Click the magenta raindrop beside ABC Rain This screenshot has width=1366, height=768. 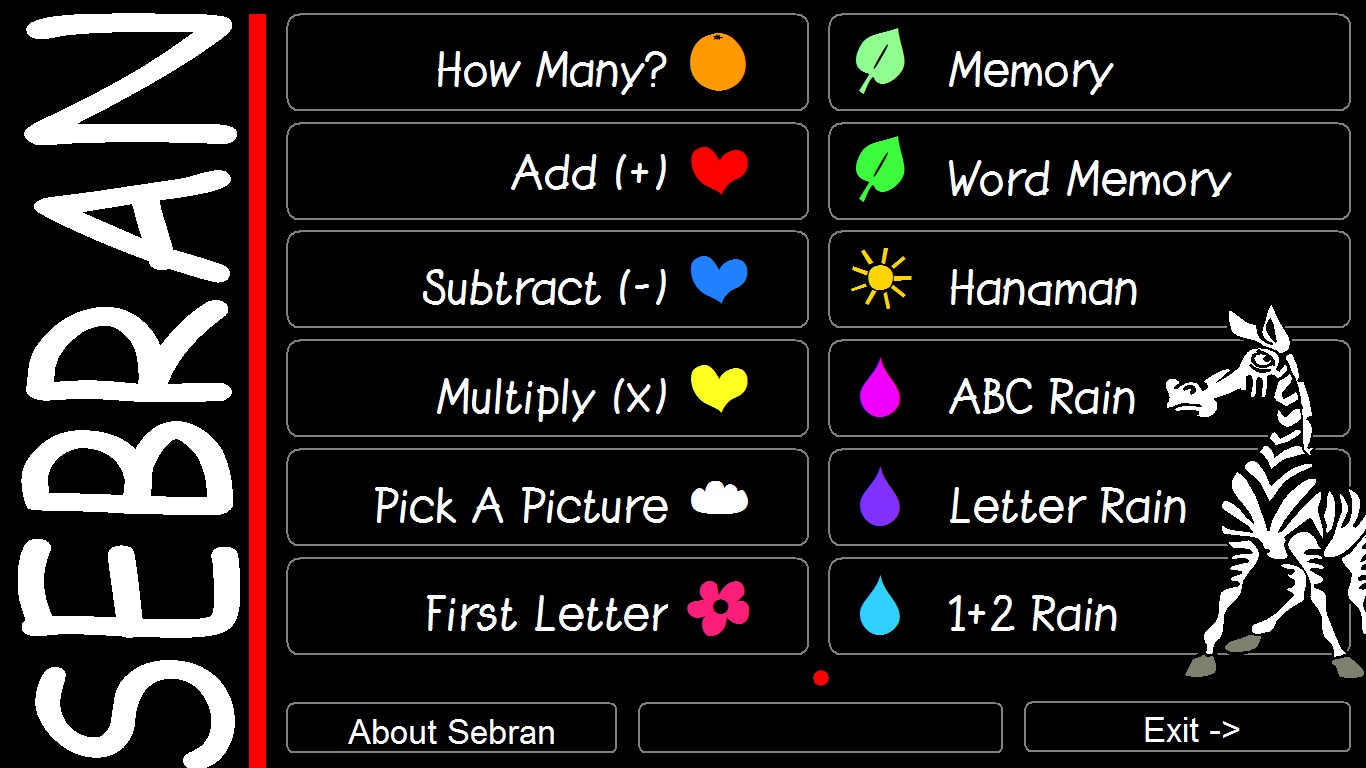tap(880, 388)
